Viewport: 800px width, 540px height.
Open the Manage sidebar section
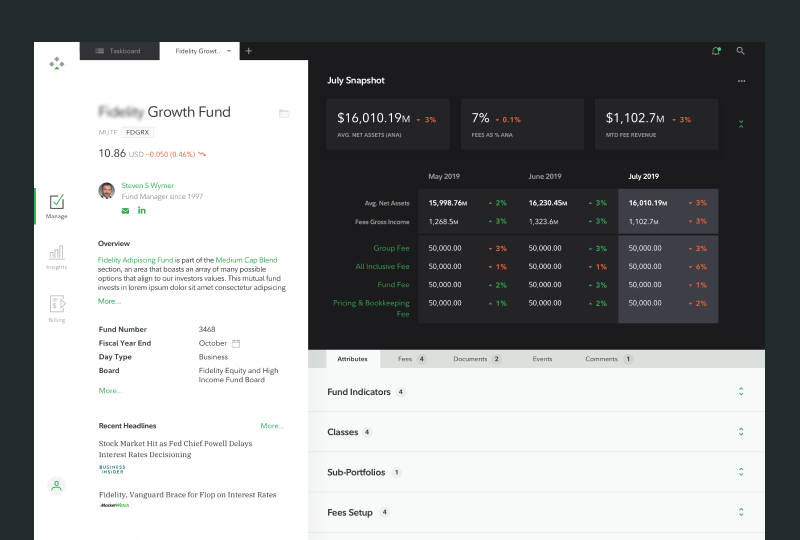point(56,206)
